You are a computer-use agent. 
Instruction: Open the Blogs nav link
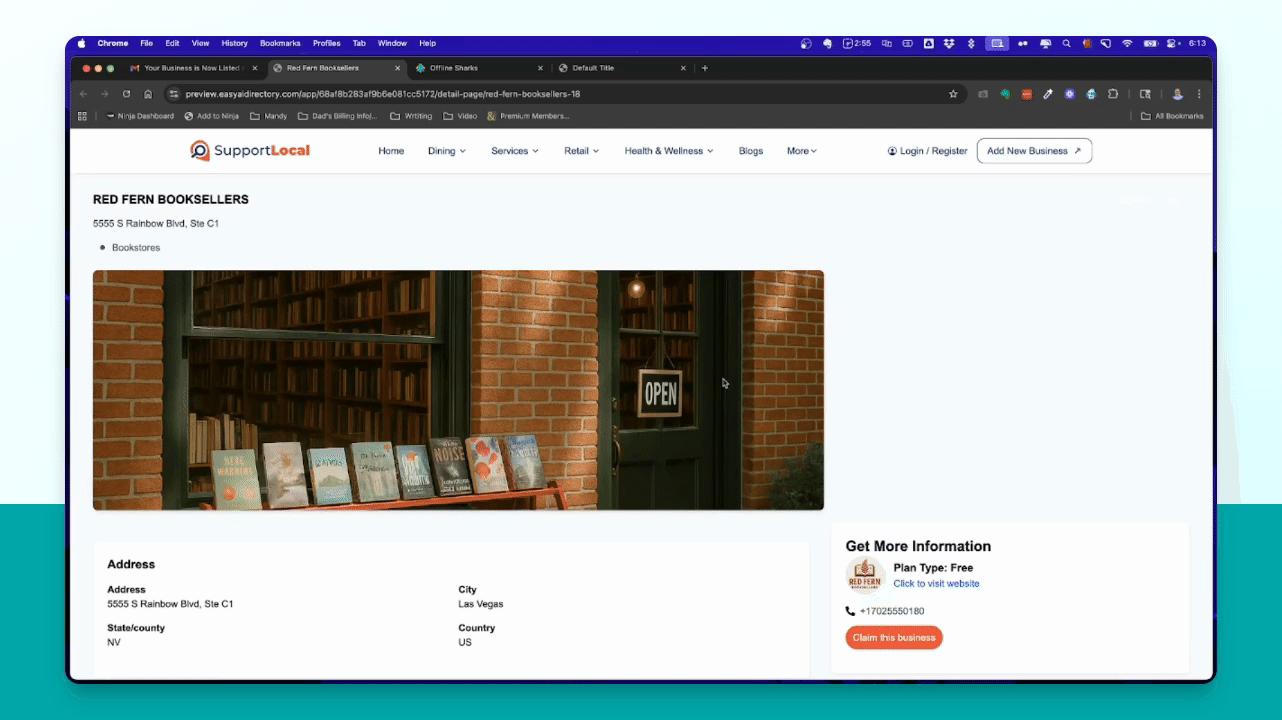coord(751,151)
